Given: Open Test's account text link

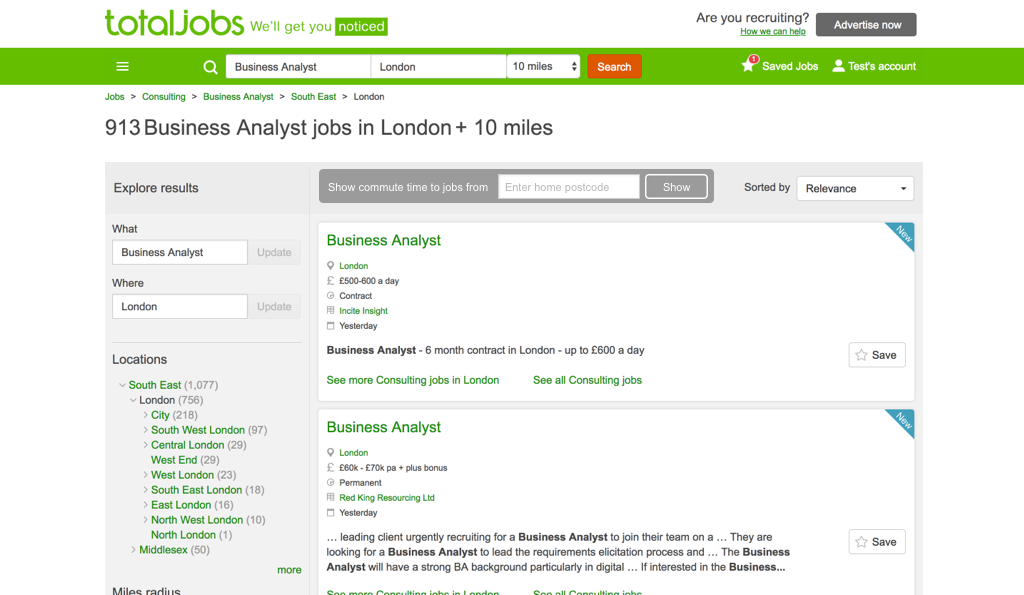Looking at the screenshot, I should tap(882, 66).
